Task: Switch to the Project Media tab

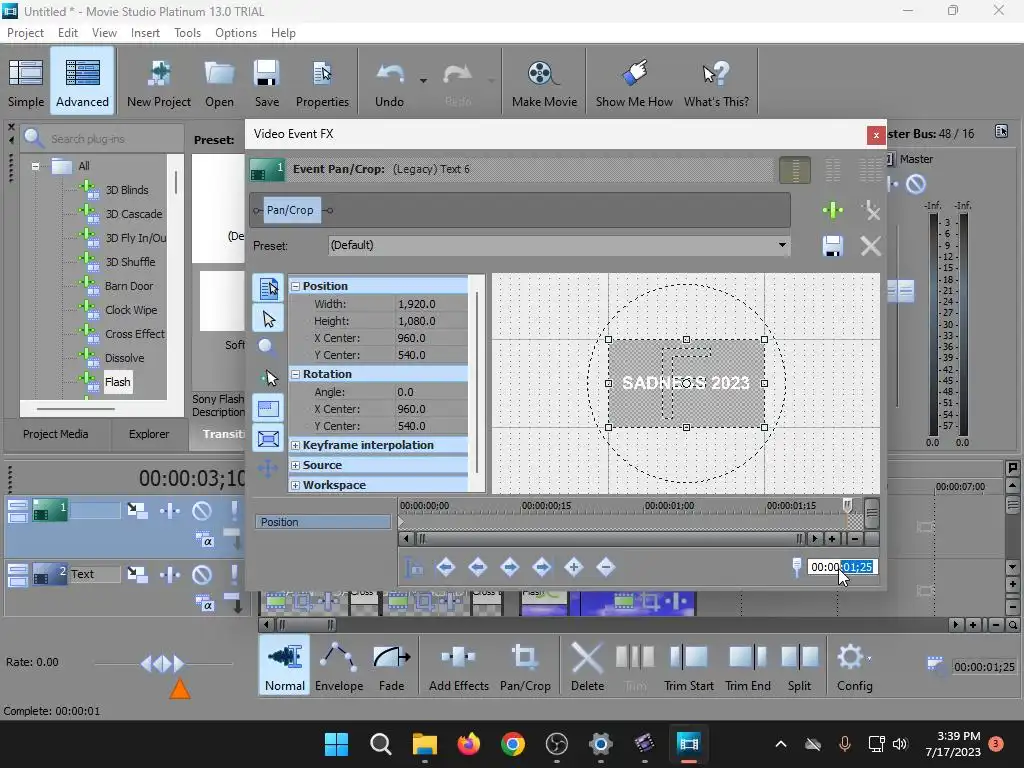Action: click(x=56, y=434)
